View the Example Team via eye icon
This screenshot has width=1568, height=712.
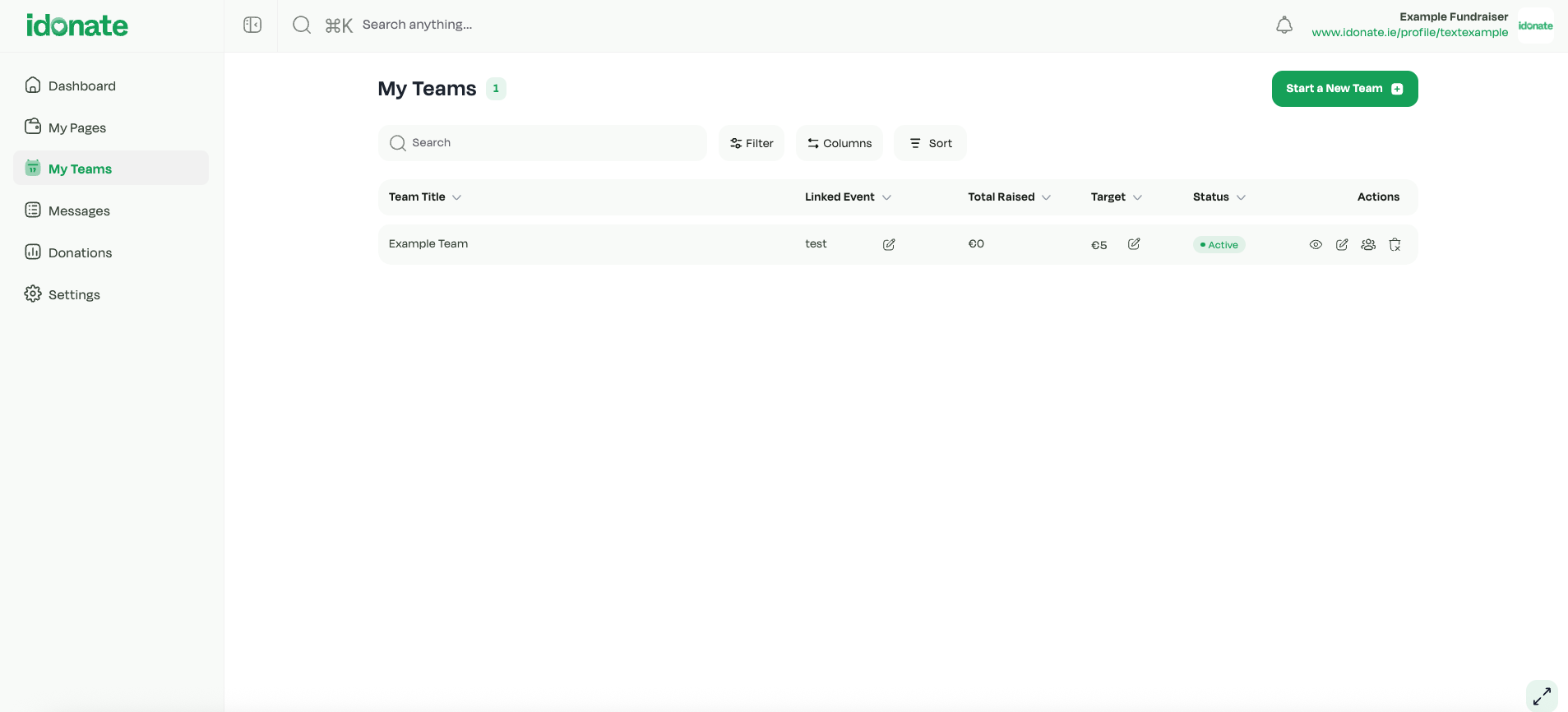[x=1316, y=245]
